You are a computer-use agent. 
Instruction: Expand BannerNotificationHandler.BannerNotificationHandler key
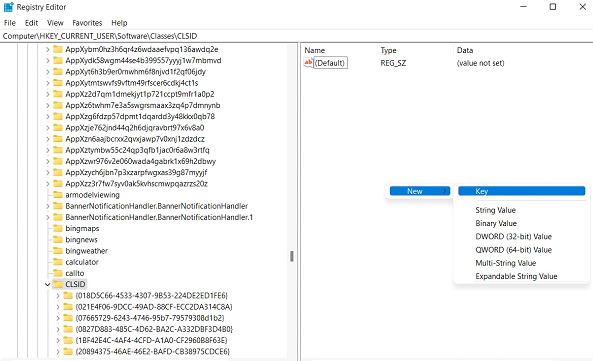click(x=47, y=206)
